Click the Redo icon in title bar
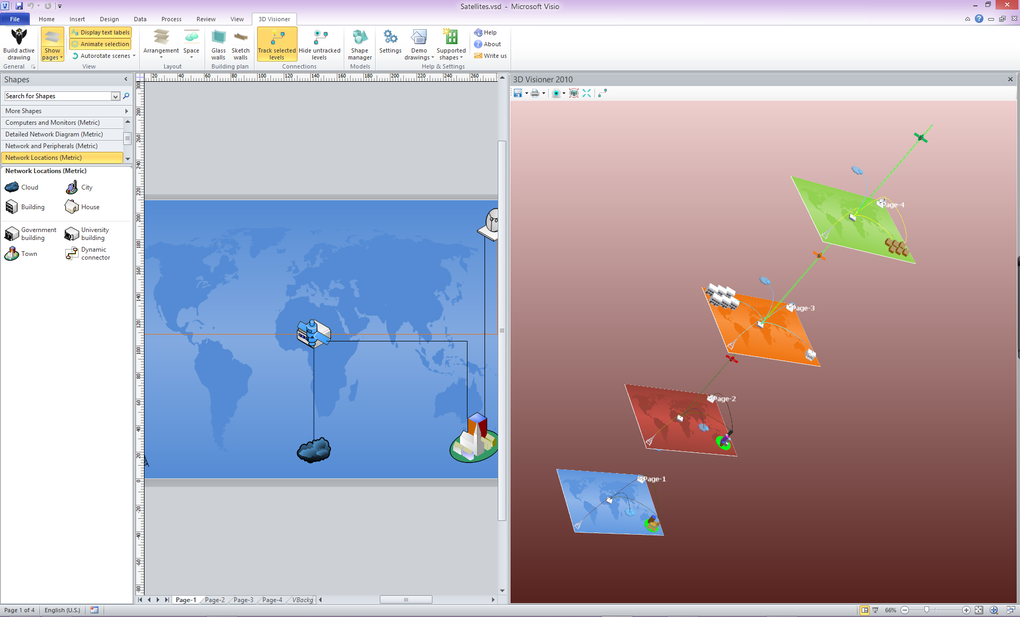 coord(47,6)
